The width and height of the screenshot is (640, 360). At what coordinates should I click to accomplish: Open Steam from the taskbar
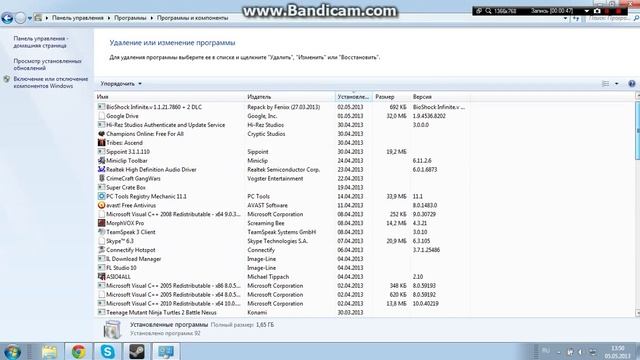coord(137,351)
